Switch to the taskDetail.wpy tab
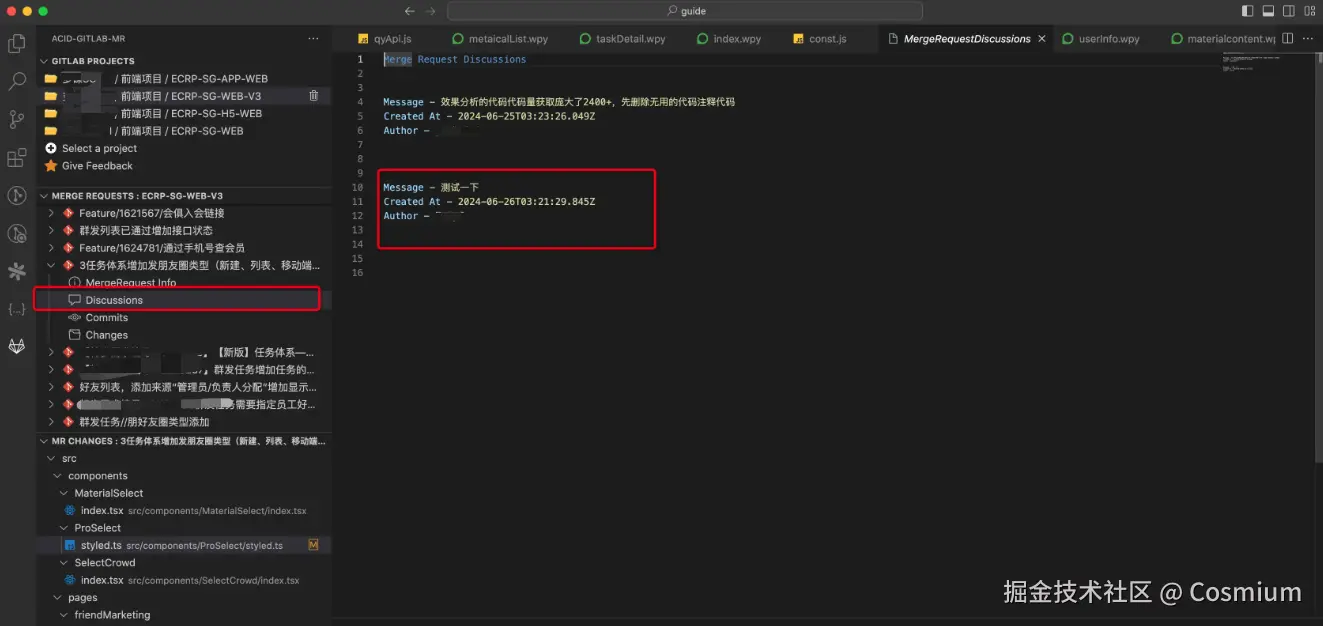Image resolution: width=1323 pixels, height=626 pixels. click(x=623, y=39)
